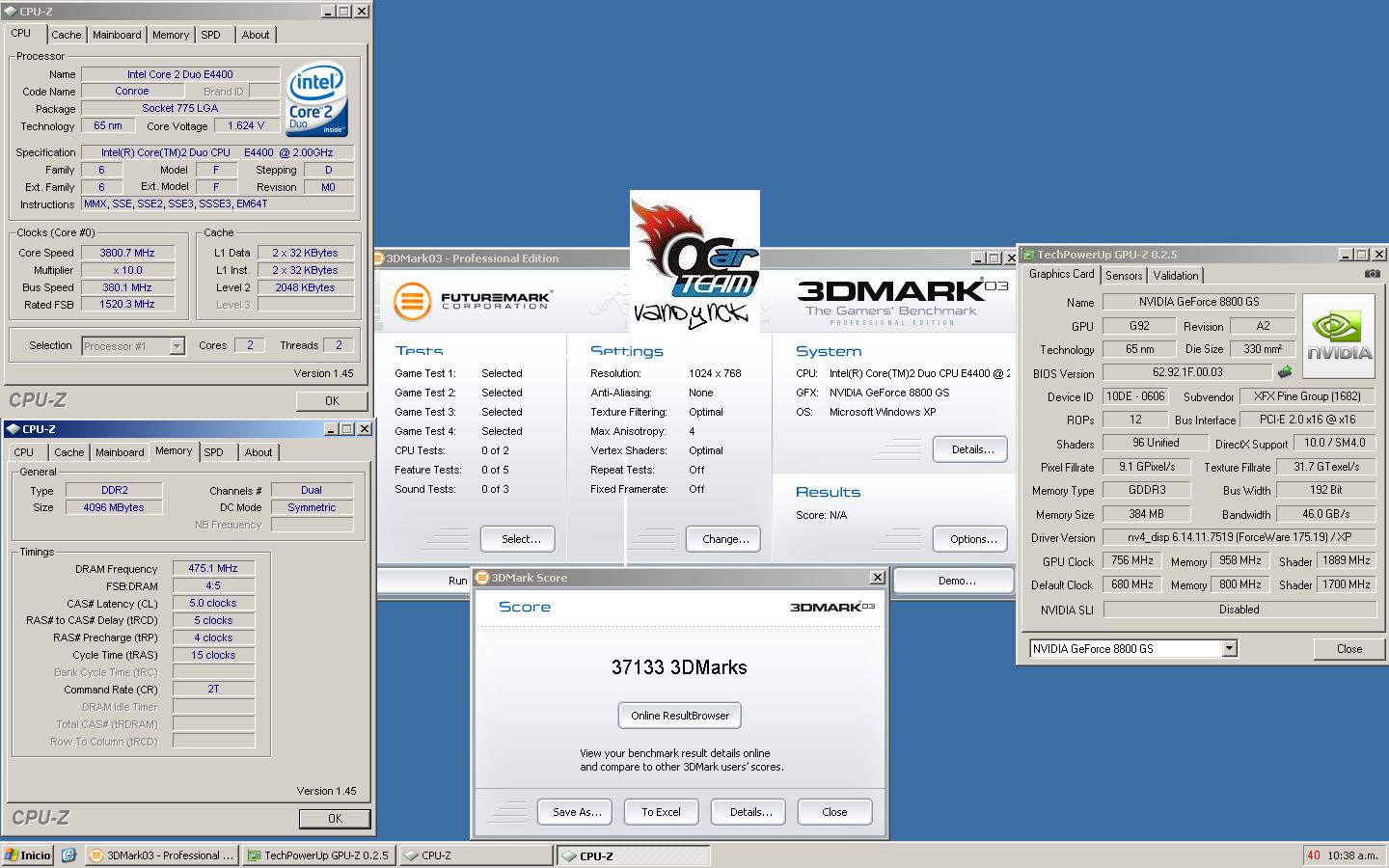Image resolution: width=1389 pixels, height=868 pixels.
Task: Click the NVIDIA logo in GPU-Z
Action: pos(1339,337)
